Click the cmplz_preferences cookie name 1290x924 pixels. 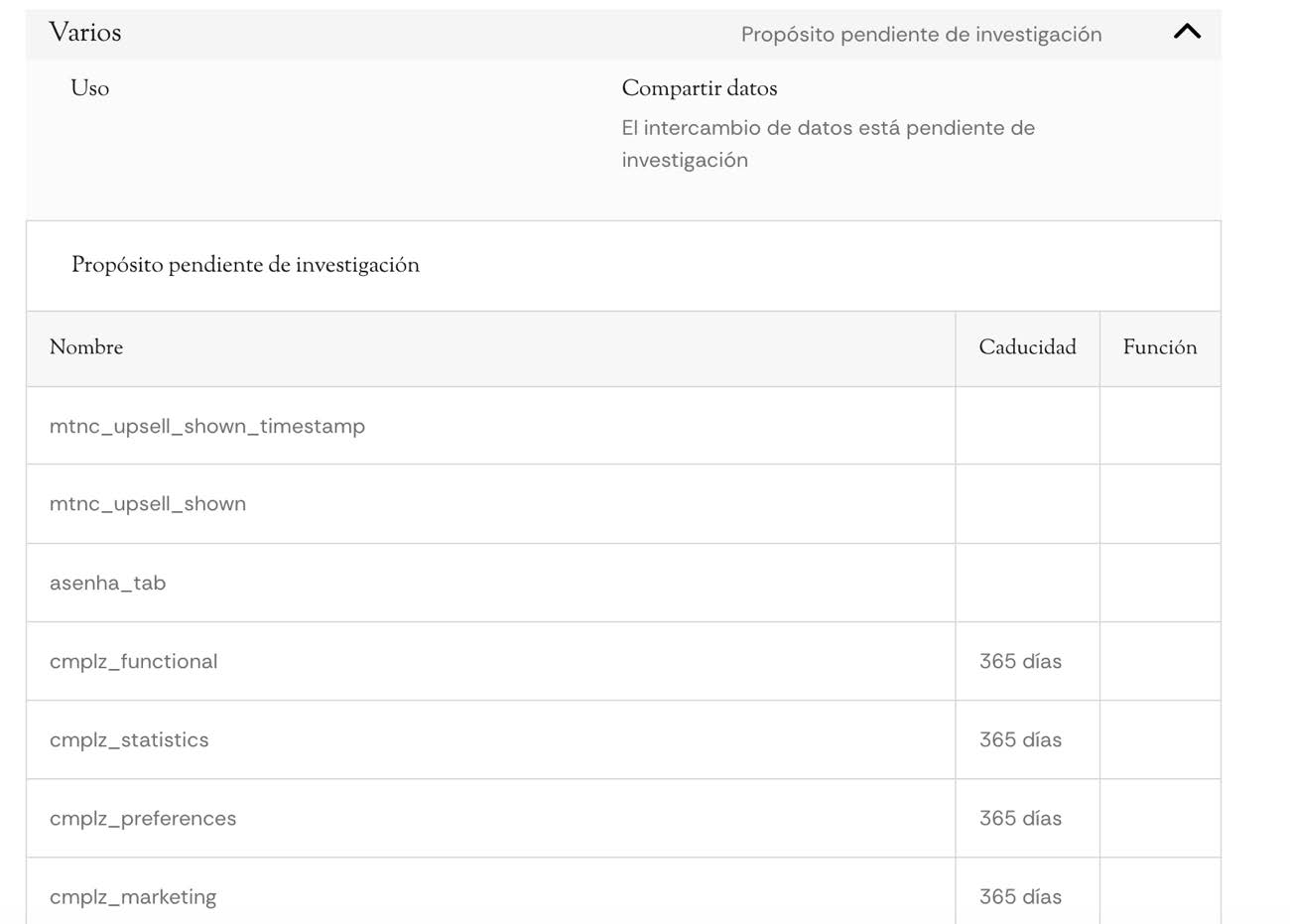click(143, 818)
